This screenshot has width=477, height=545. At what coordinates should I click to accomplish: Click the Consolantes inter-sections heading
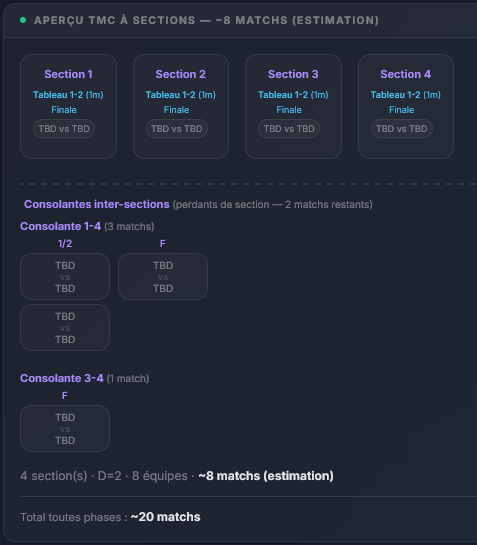click(x=97, y=204)
